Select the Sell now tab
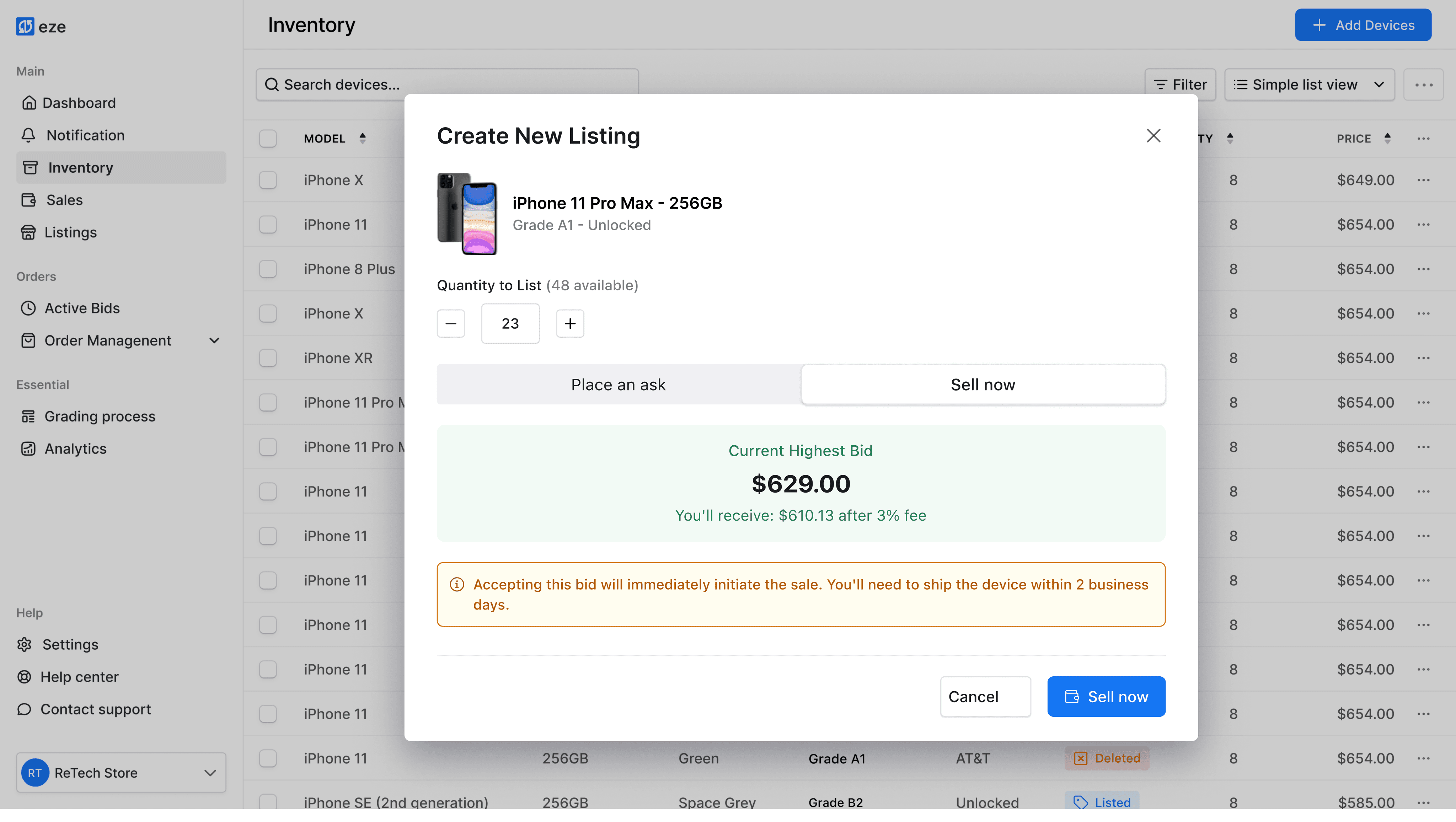 coord(984,385)
